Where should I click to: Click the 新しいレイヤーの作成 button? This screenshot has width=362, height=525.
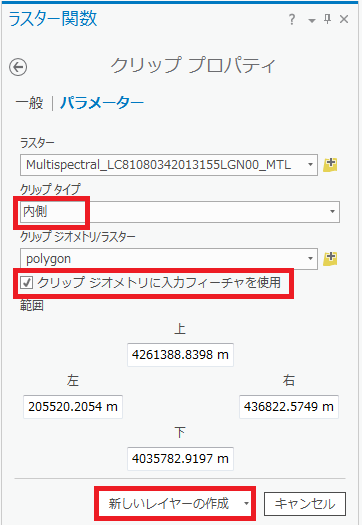click(169, 504)
